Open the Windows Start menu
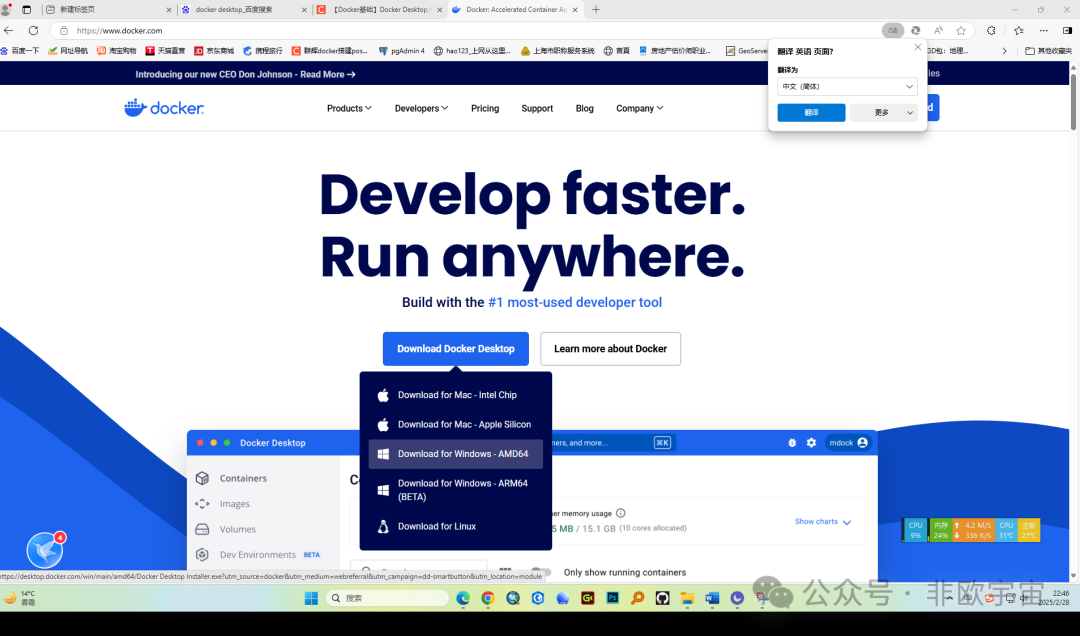This screenshot has width=1080, height=636. [311, 598]
